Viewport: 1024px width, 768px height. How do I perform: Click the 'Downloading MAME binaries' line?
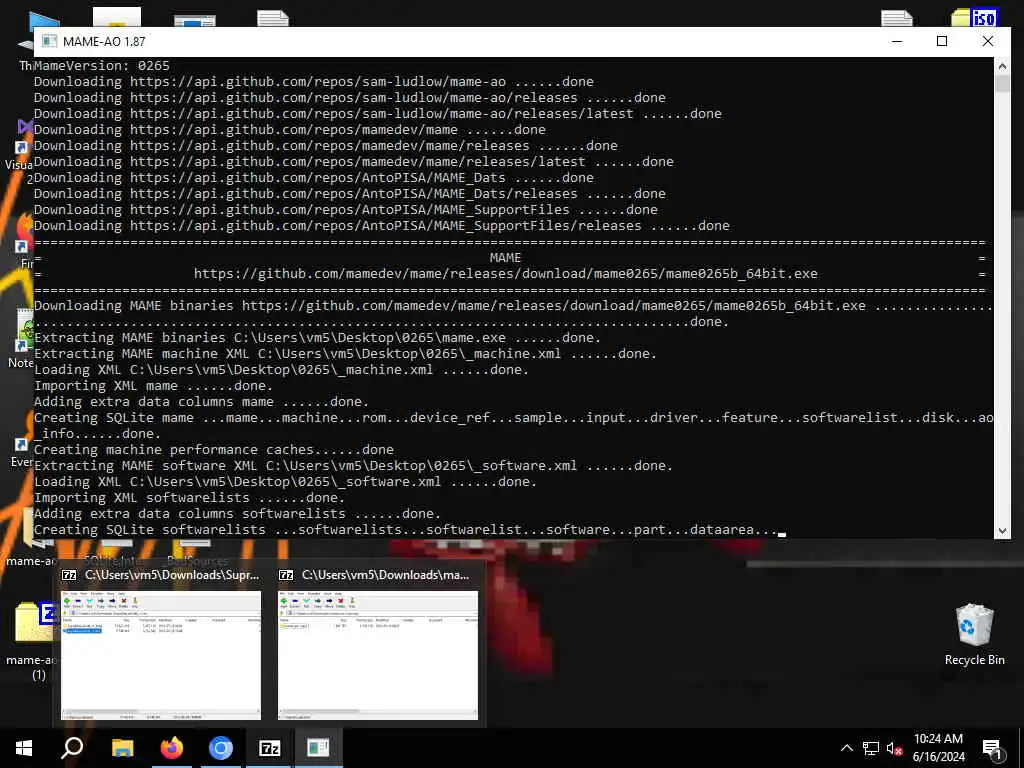click(513, 306)
